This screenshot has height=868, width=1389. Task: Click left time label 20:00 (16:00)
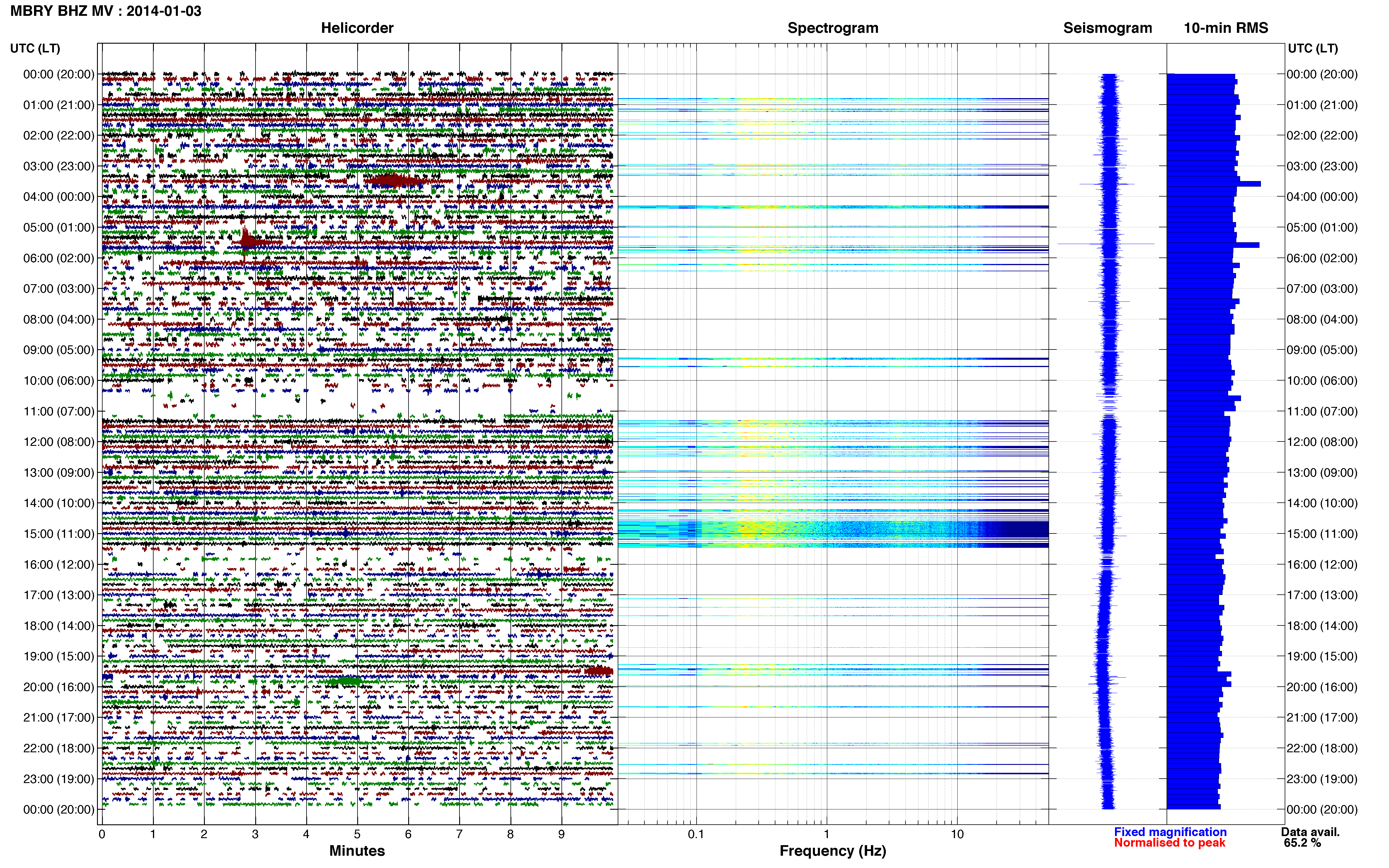(59, 687)
